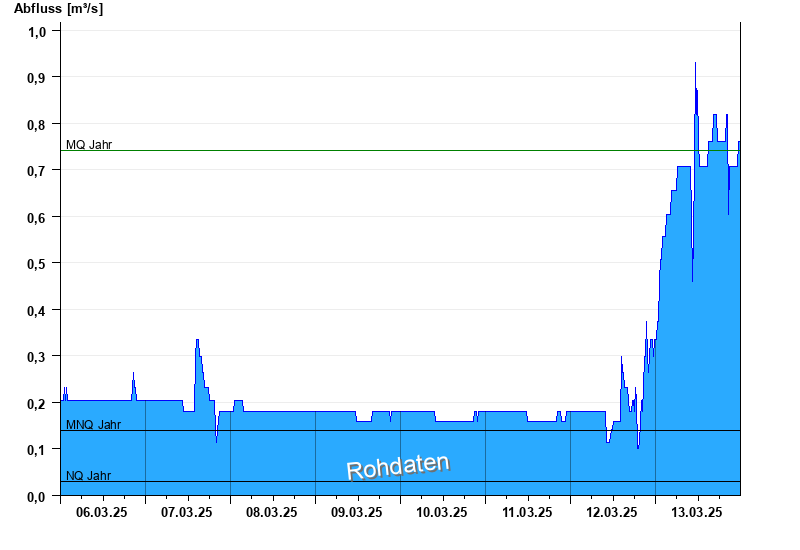The height and width of the screenshot is (550, 800).
Task: Click the date label 08.03.25
Action: [271, 512]
